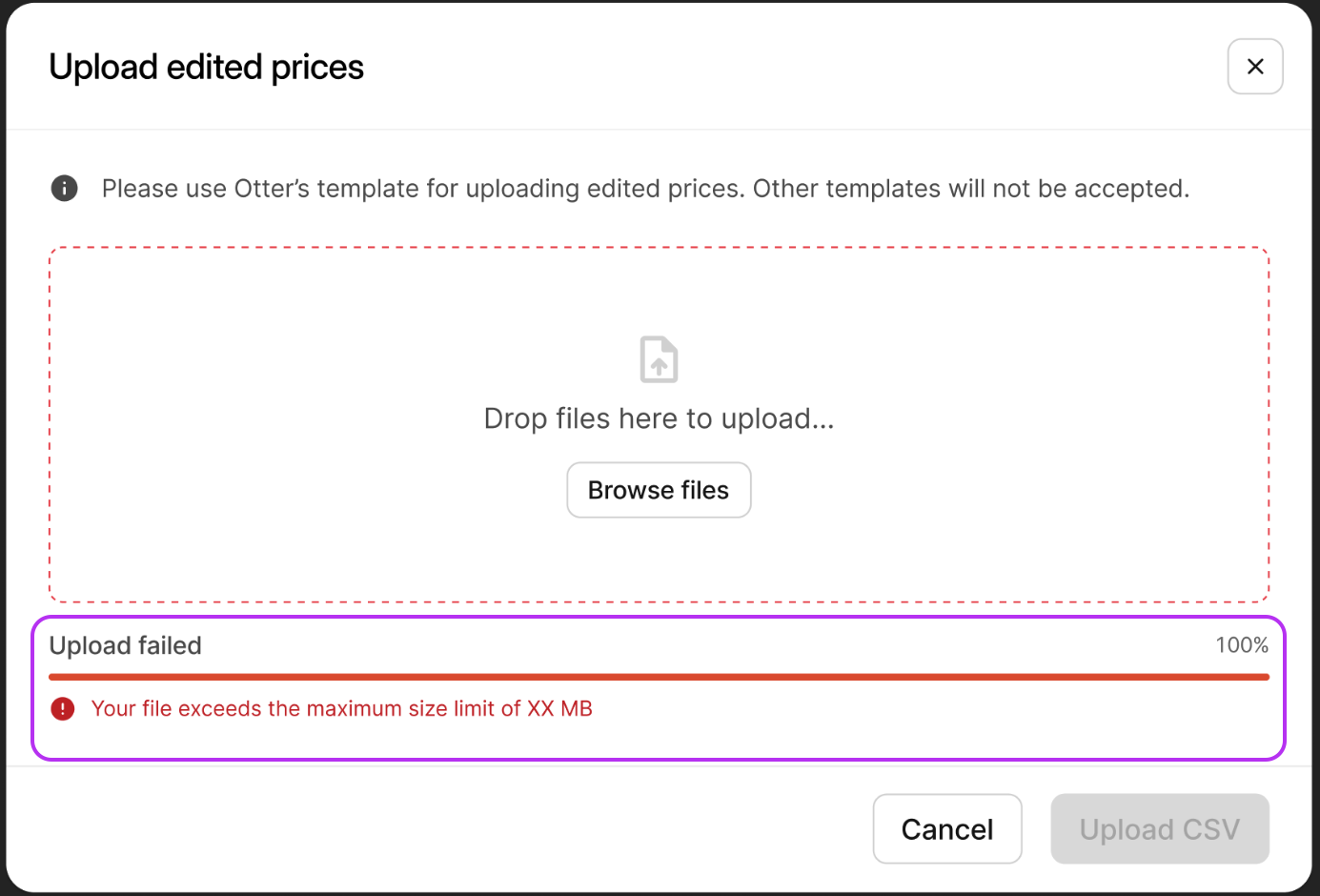The height and width of the screenshot is (896, 1320).
Task: Cancel the price upload
Action: 946,829
